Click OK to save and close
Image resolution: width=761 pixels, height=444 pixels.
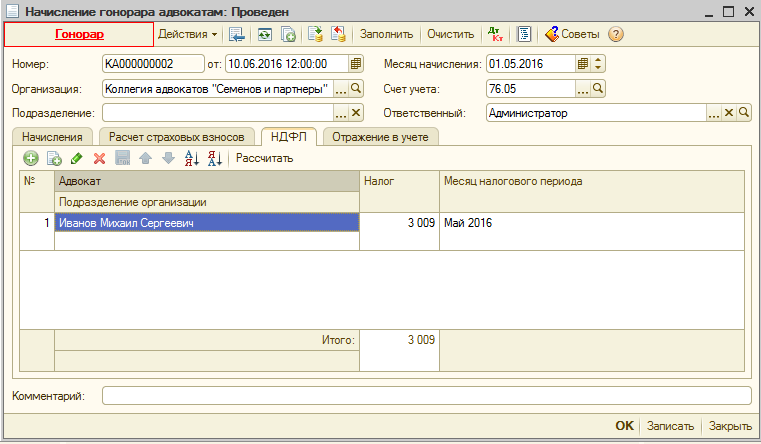pos(624,426)
